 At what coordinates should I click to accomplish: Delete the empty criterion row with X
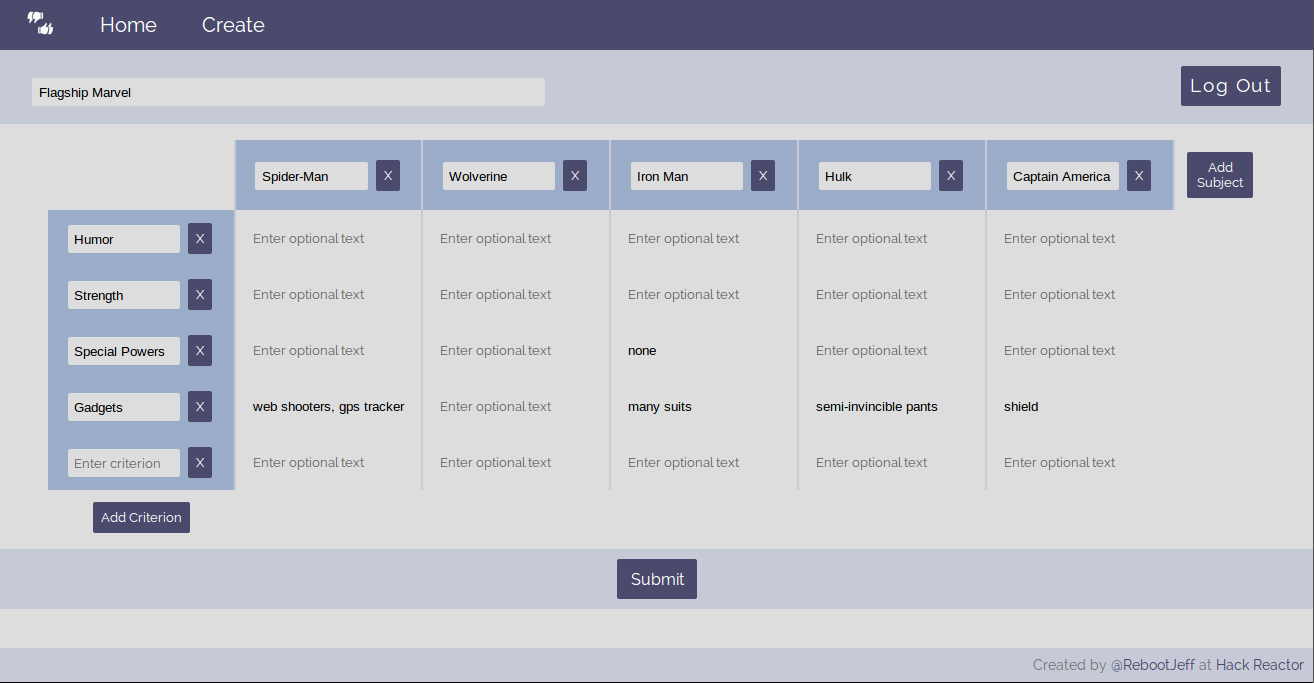[200, 463]
